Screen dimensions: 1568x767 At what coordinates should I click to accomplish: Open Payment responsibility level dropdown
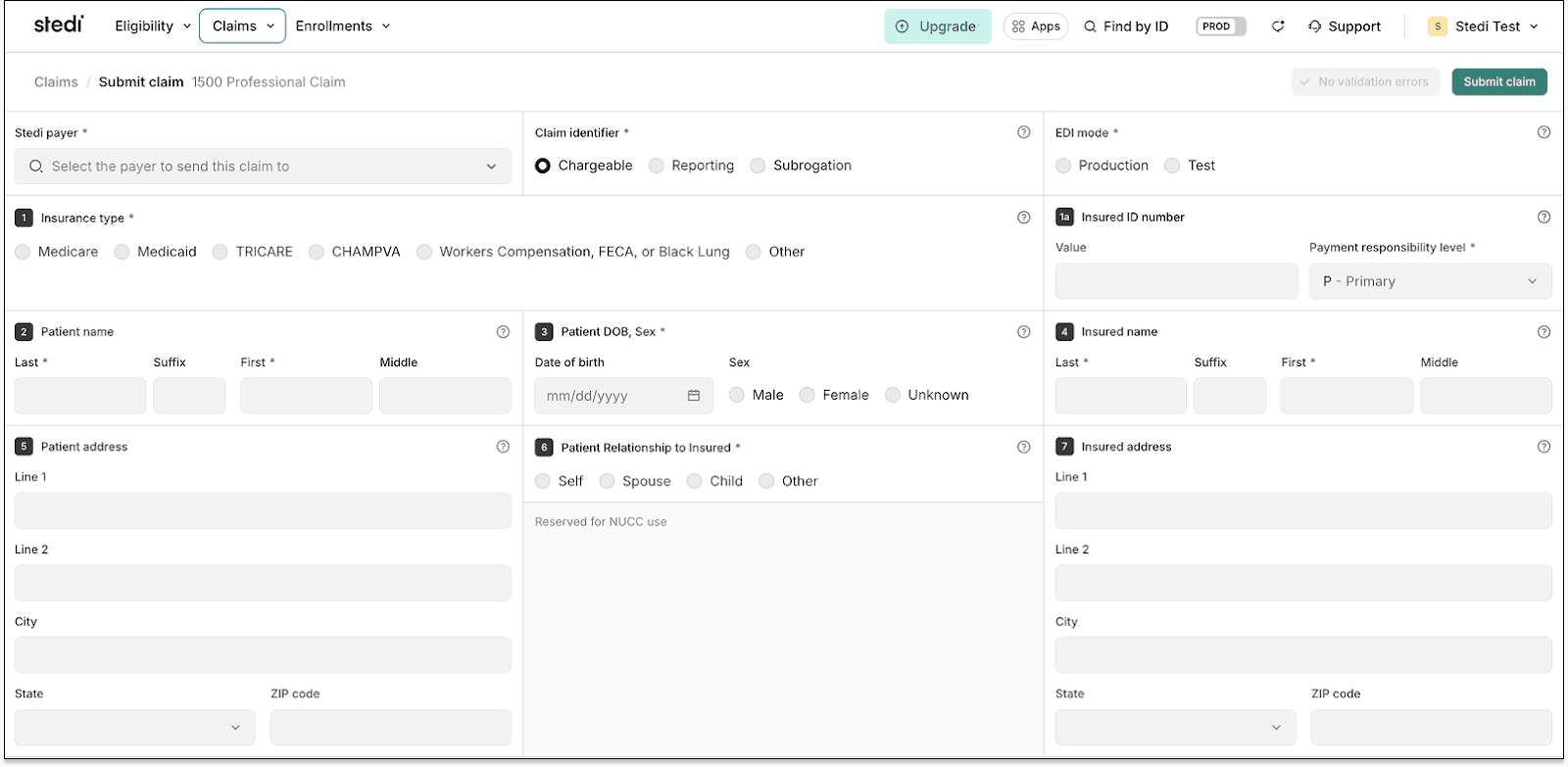click(1431, 281)
